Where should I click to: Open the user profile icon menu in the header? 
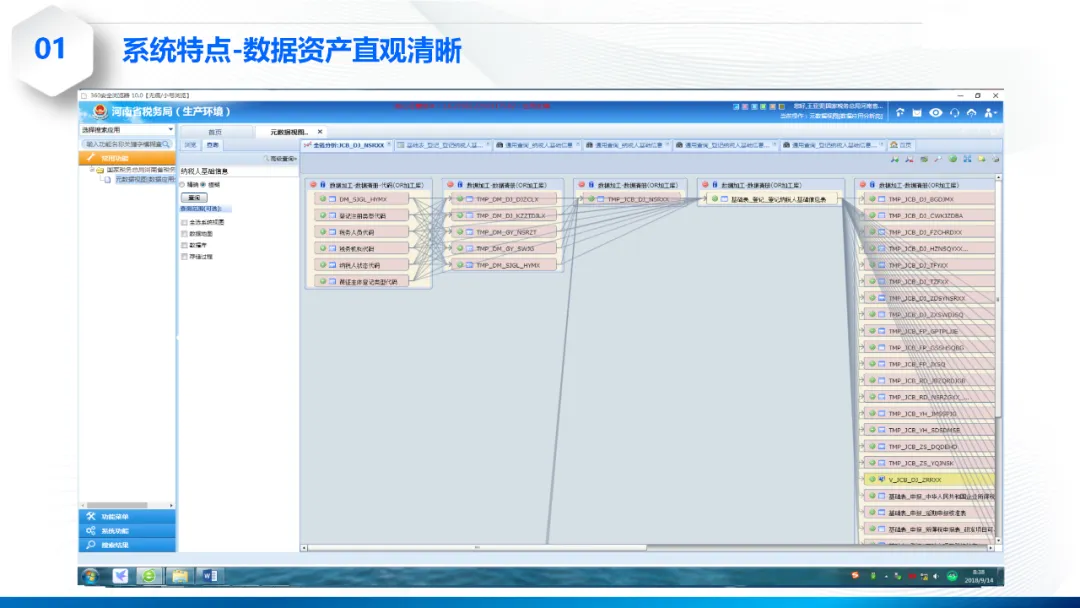pyautogui.click(x=990, y=113)
